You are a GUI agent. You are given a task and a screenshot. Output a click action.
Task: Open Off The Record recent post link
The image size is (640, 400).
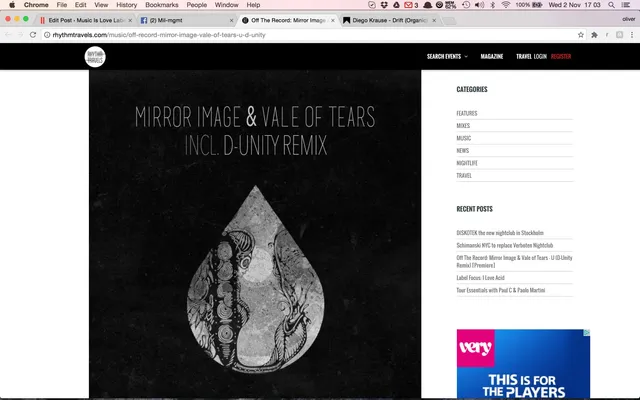514,261
